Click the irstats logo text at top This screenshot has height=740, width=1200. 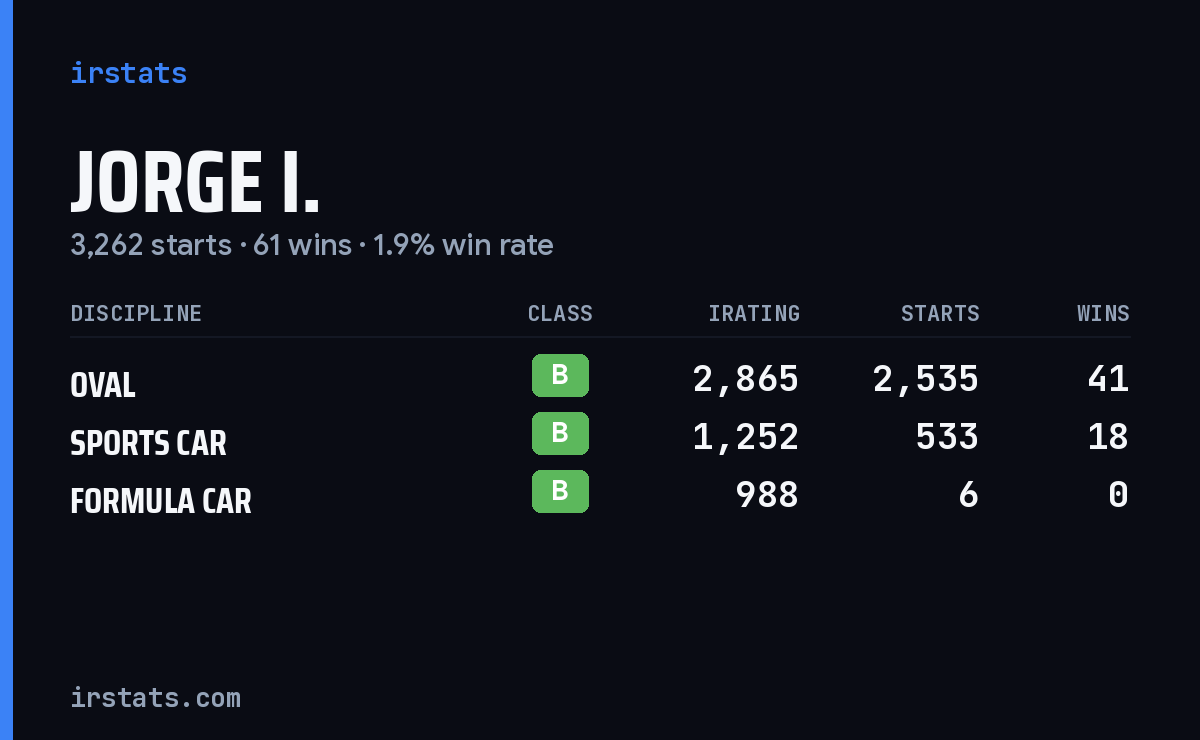click(x=128, y=73)
